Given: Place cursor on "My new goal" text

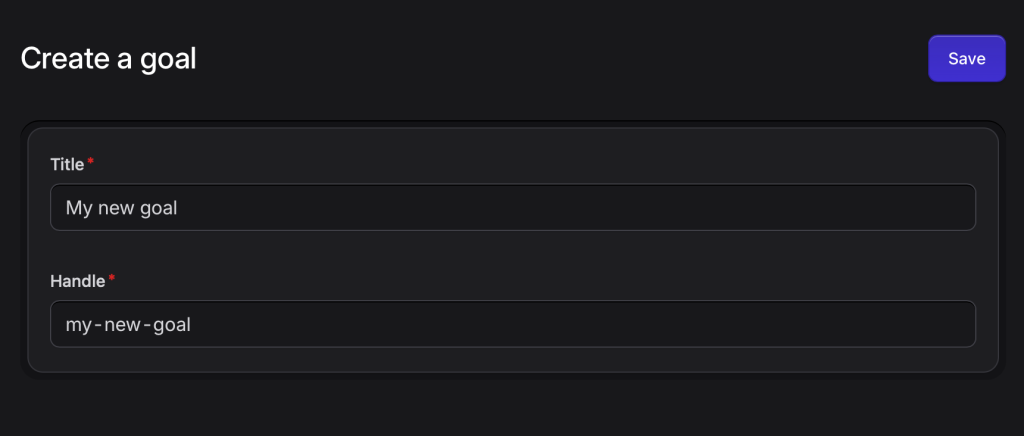Looking at the screenshot, I should click(x=121, y=208).
